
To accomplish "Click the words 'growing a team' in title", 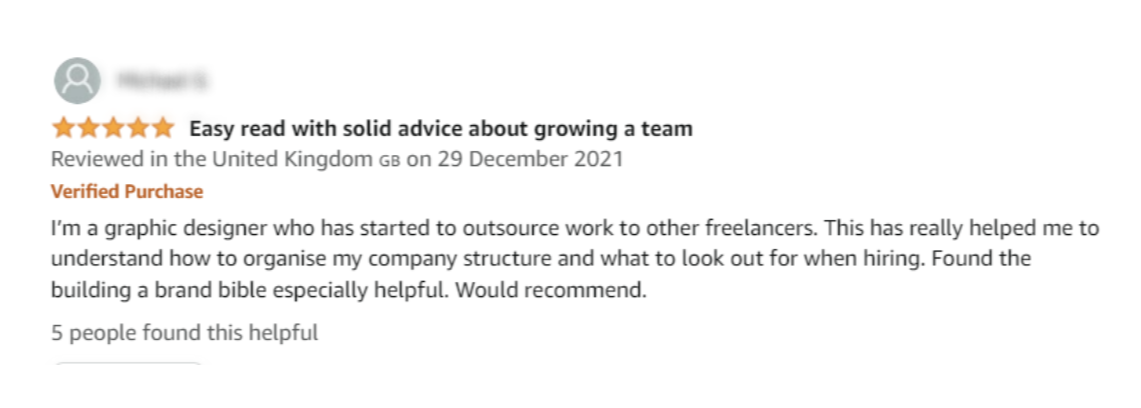I will click(x=613, y=129).
